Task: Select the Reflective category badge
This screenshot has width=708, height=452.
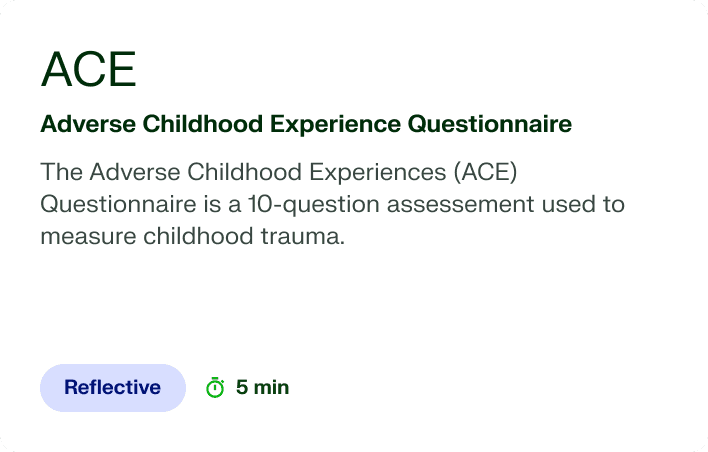Action: click(113, 388)
